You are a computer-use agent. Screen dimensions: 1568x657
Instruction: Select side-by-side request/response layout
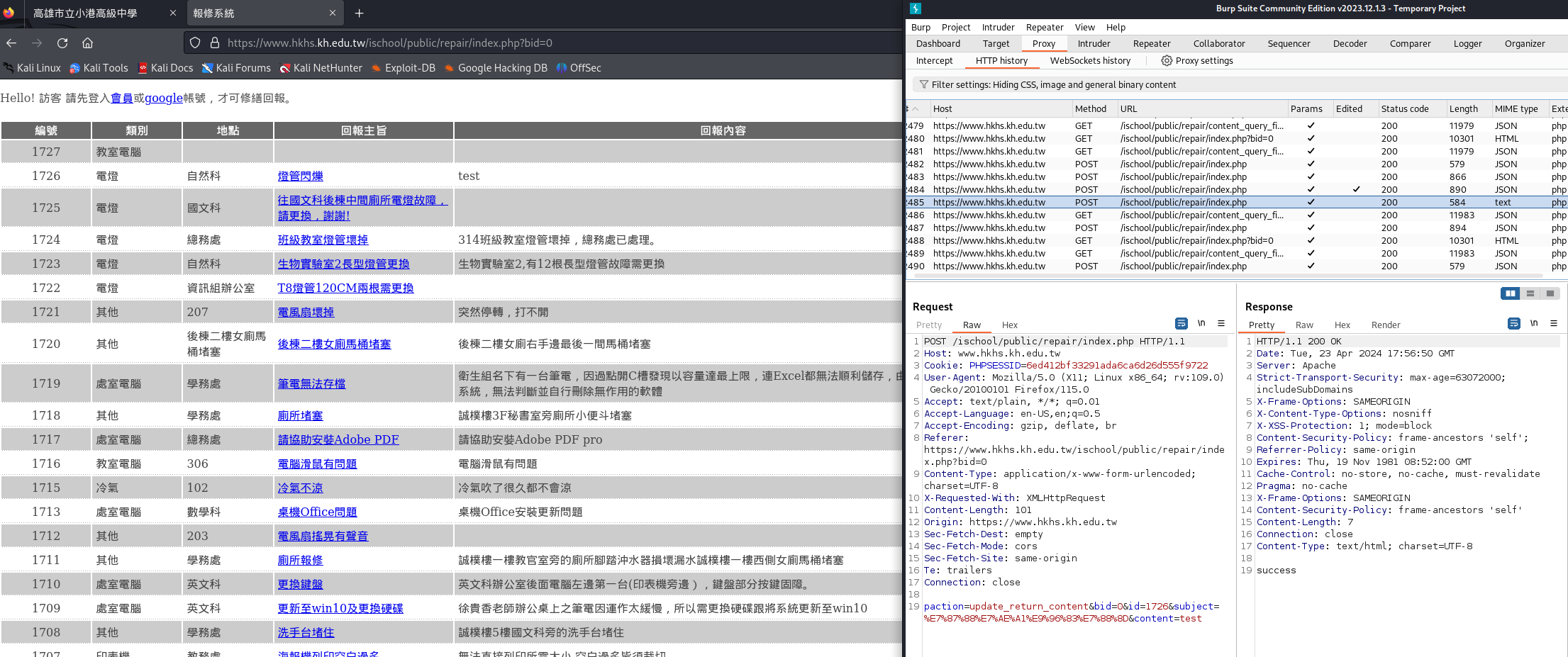(x=1511, y=293)
